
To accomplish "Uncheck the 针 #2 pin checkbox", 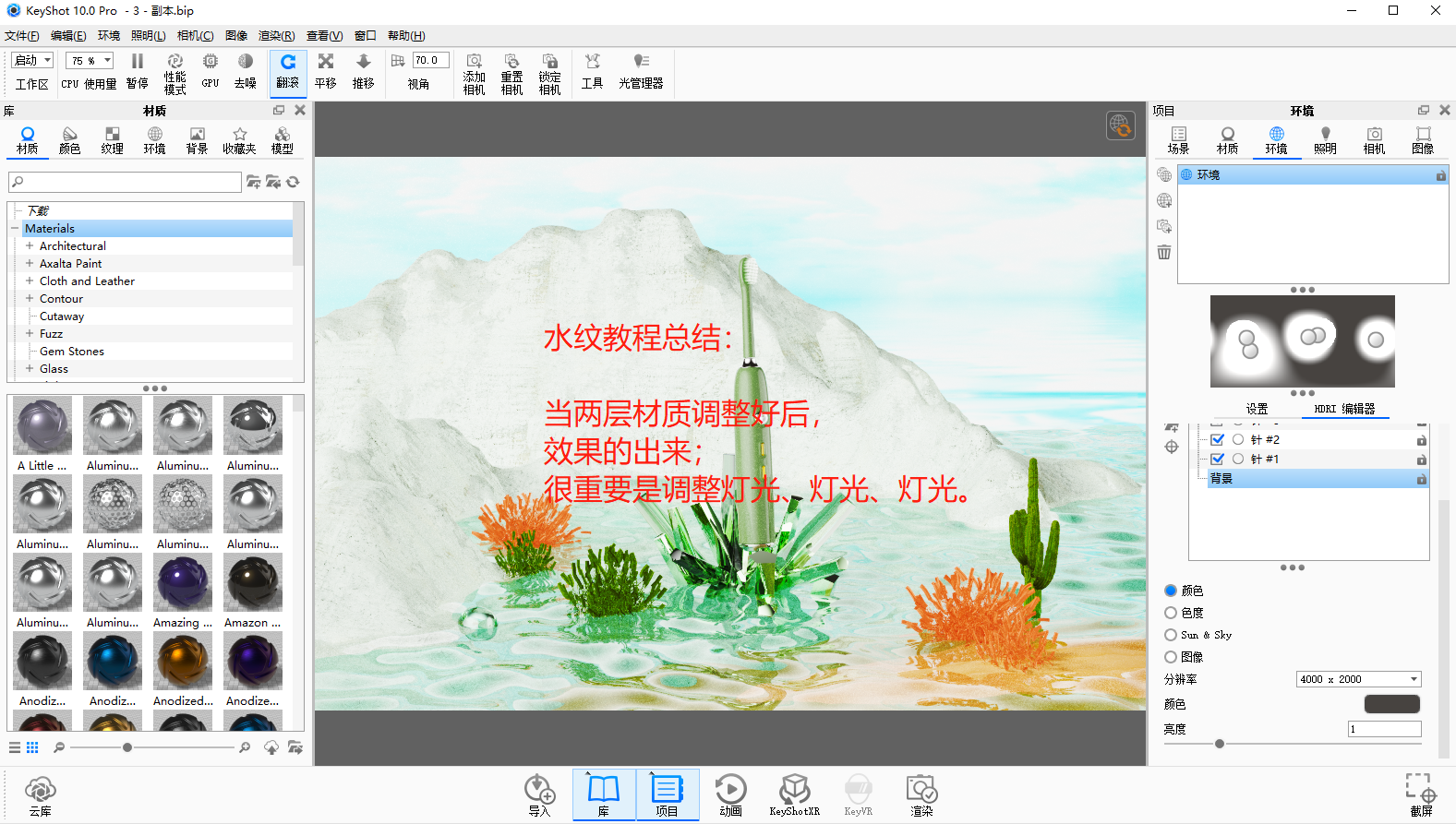I will (x=1217, y=439).
